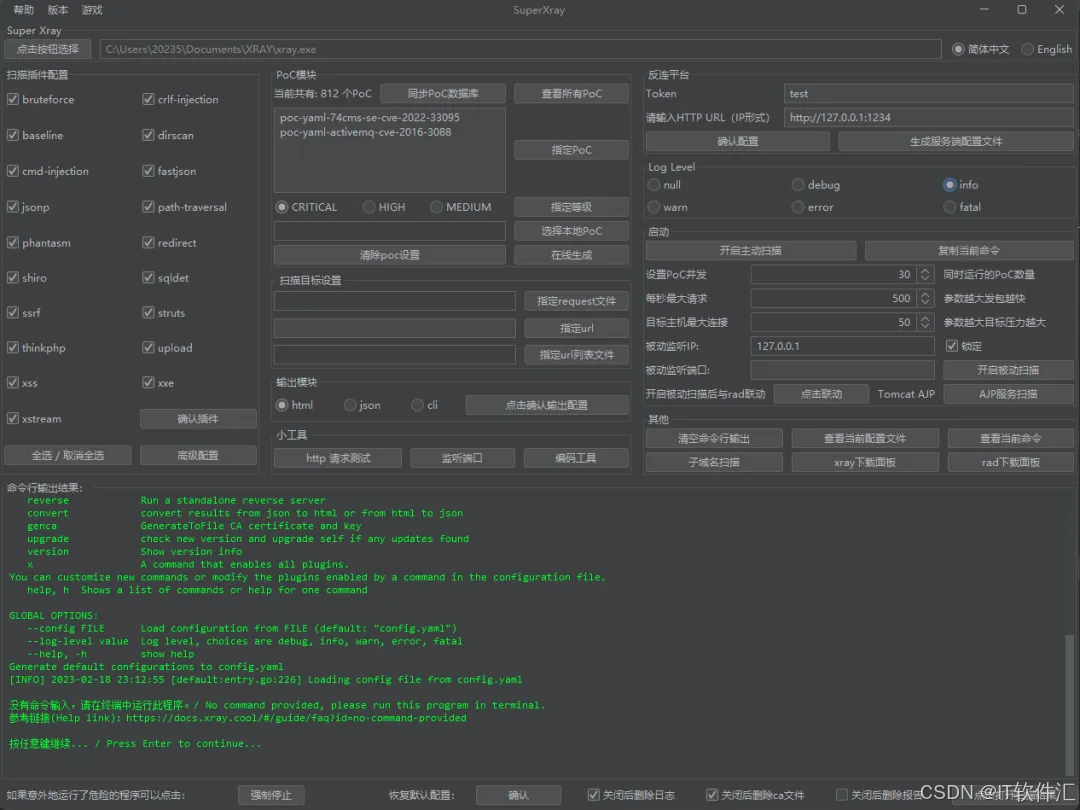This screenshot has width=1080, height=810.
Task: Click 在线生成 button
Action: tap(571, 255)
